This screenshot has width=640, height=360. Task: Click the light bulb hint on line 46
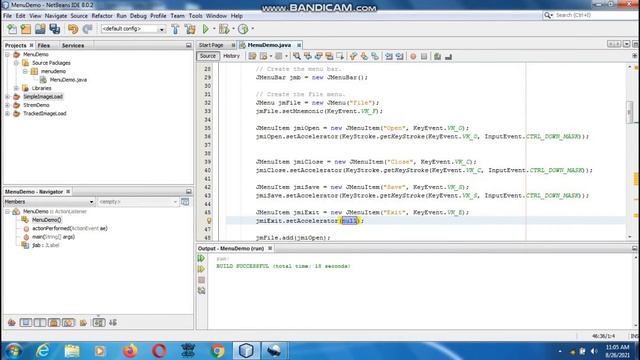click(x=209, y=221)
